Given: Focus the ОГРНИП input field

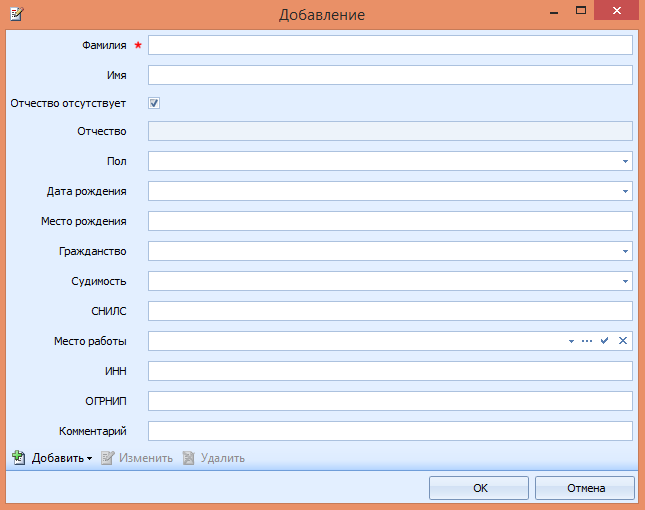Looking at the screenshot, I should click(x=390, y=401).
